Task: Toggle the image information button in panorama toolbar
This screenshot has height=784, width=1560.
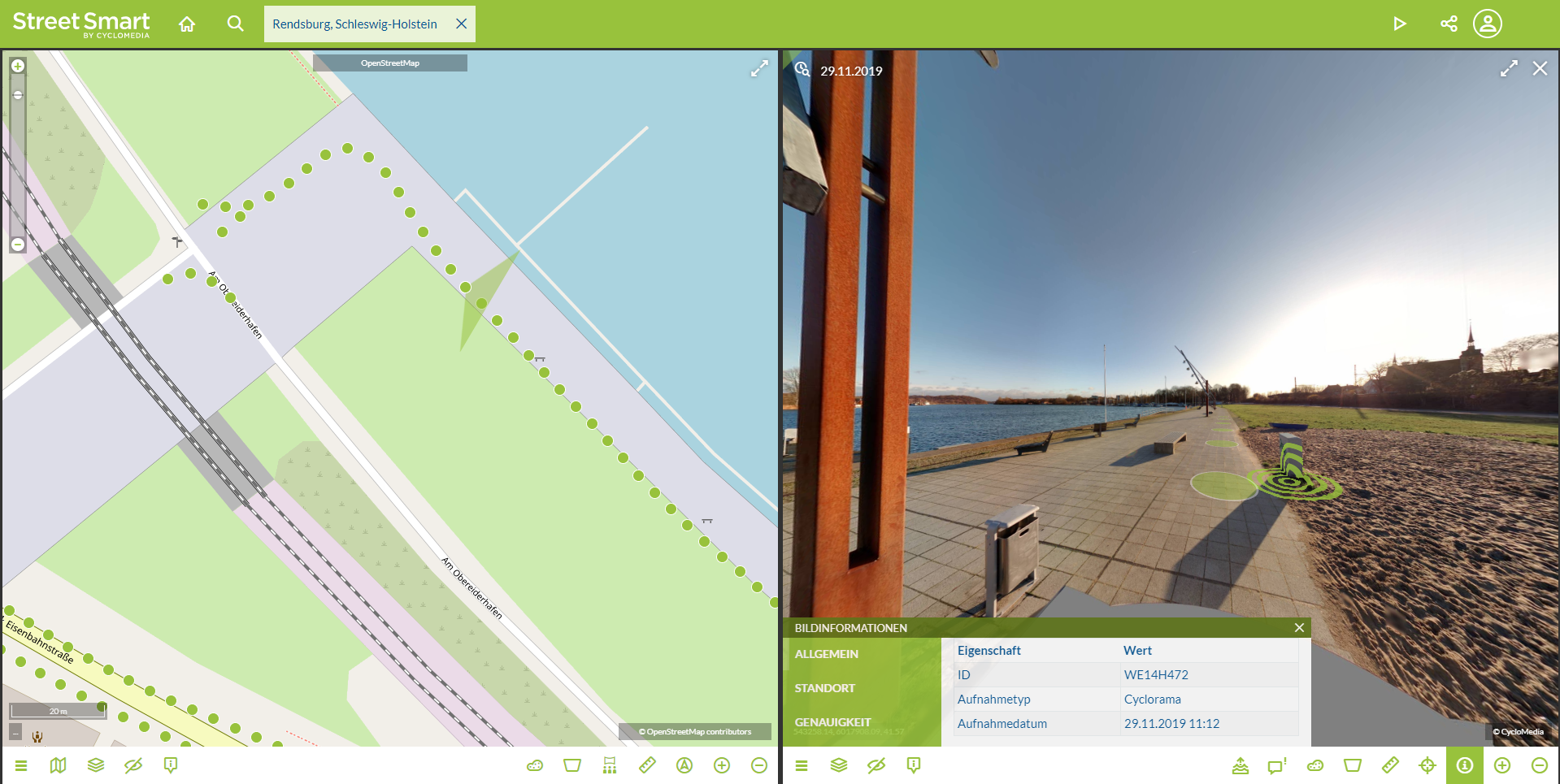Action: point(1465,765)
